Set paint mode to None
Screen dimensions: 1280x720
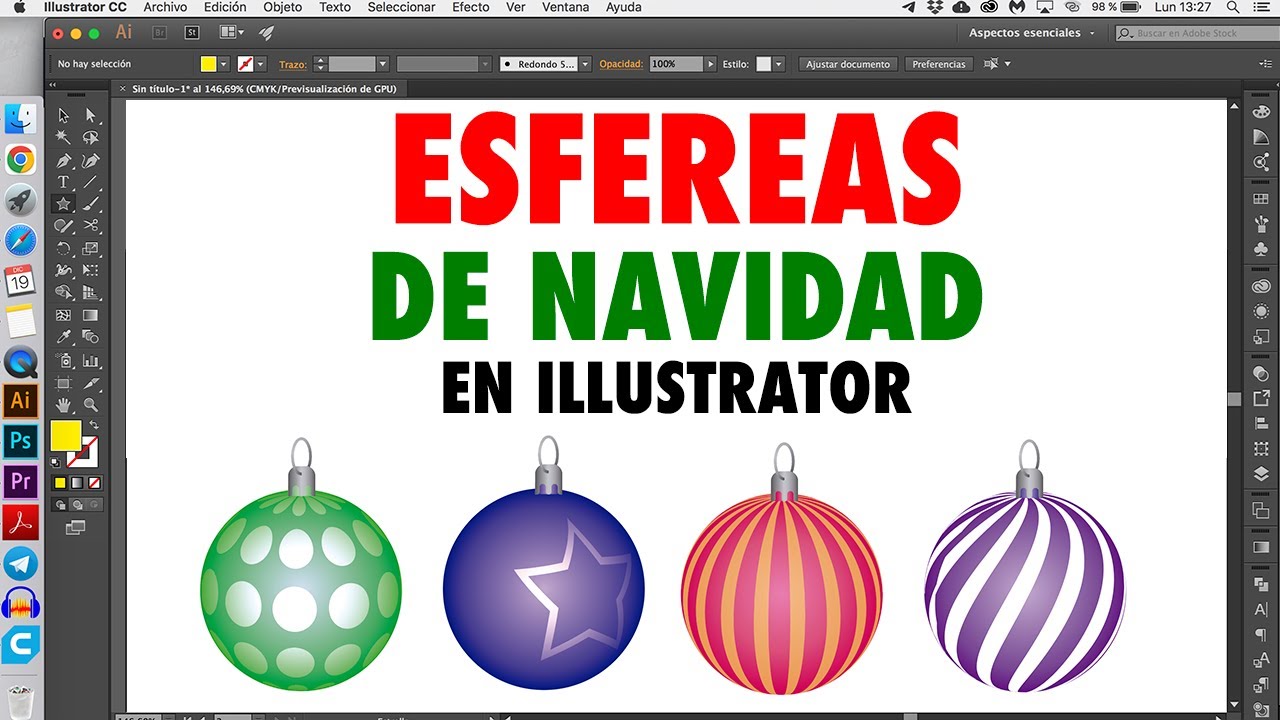(94, 483)
